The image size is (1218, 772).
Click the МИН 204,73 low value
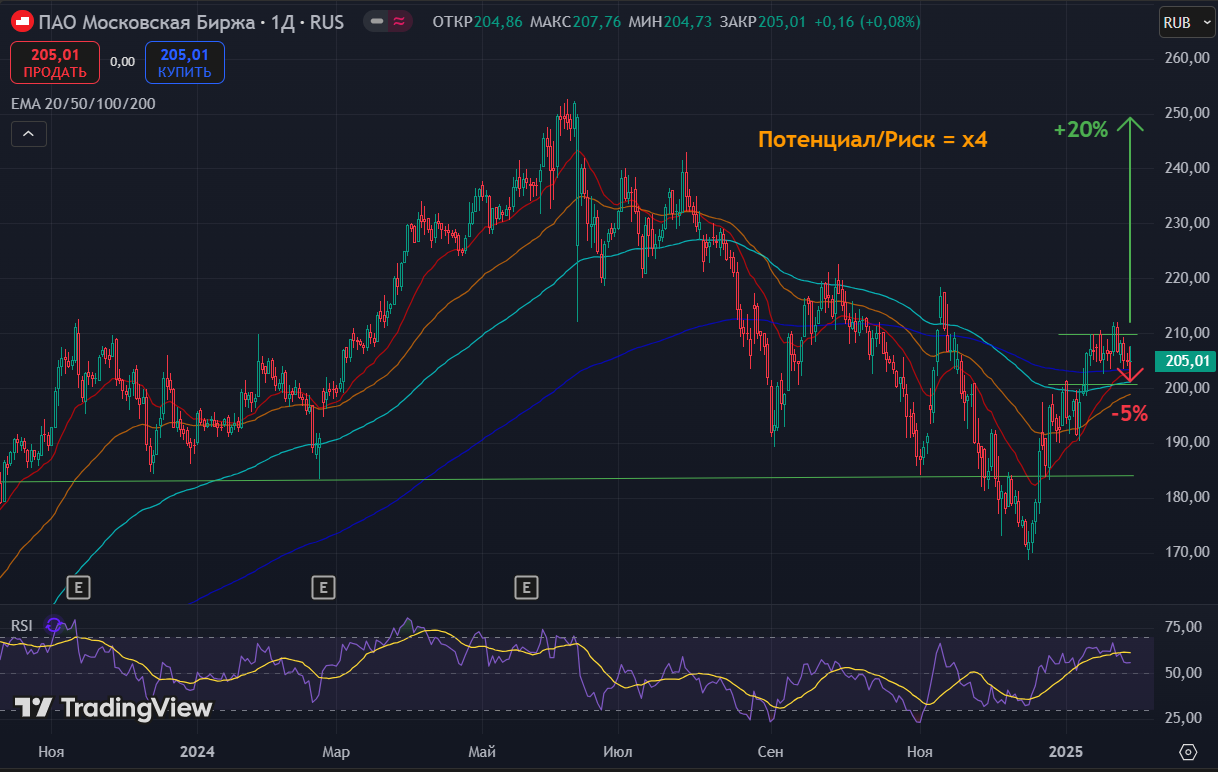[x=670, y=21]
